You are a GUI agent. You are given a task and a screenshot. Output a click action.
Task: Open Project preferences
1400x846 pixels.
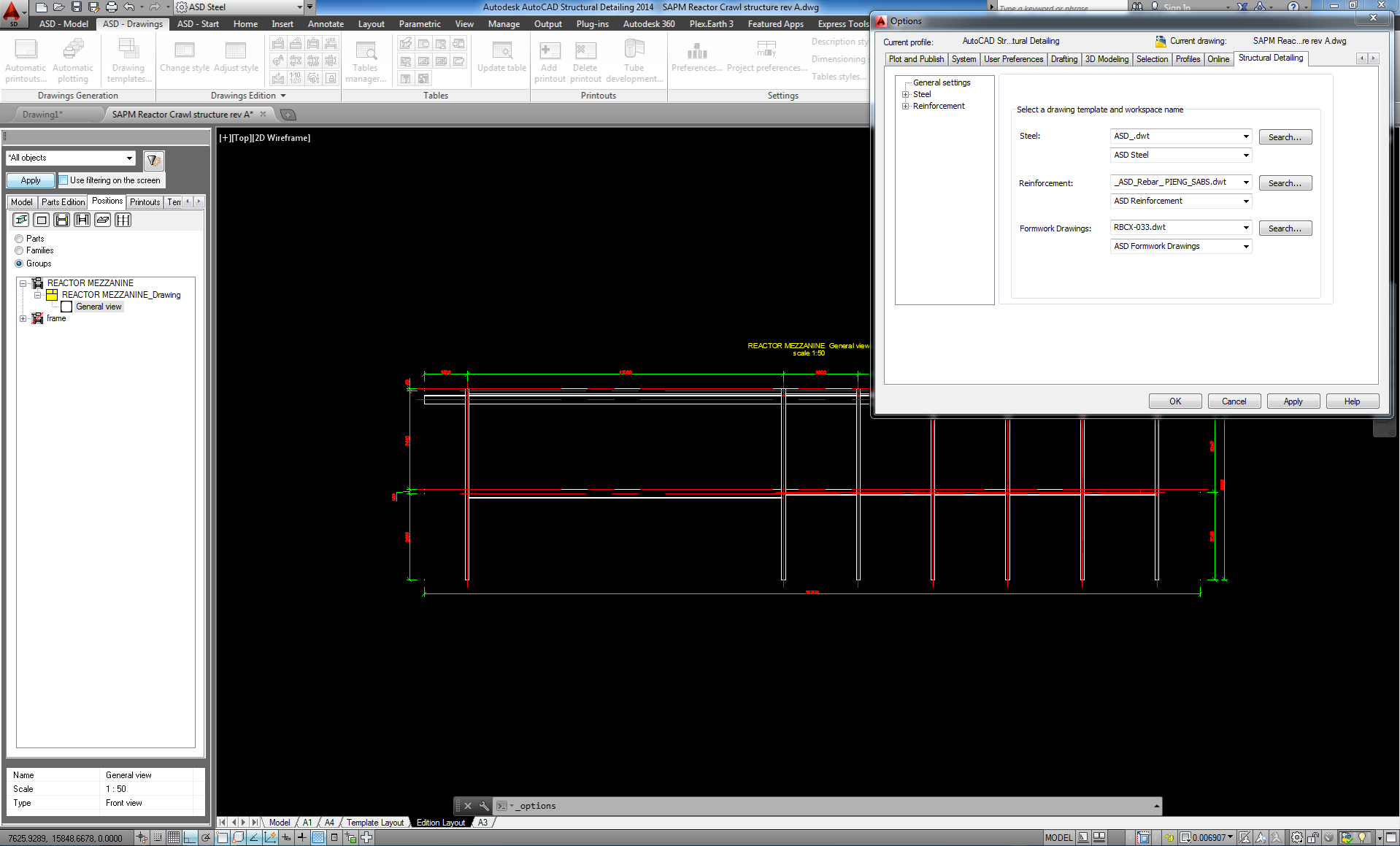coord(766,58)
